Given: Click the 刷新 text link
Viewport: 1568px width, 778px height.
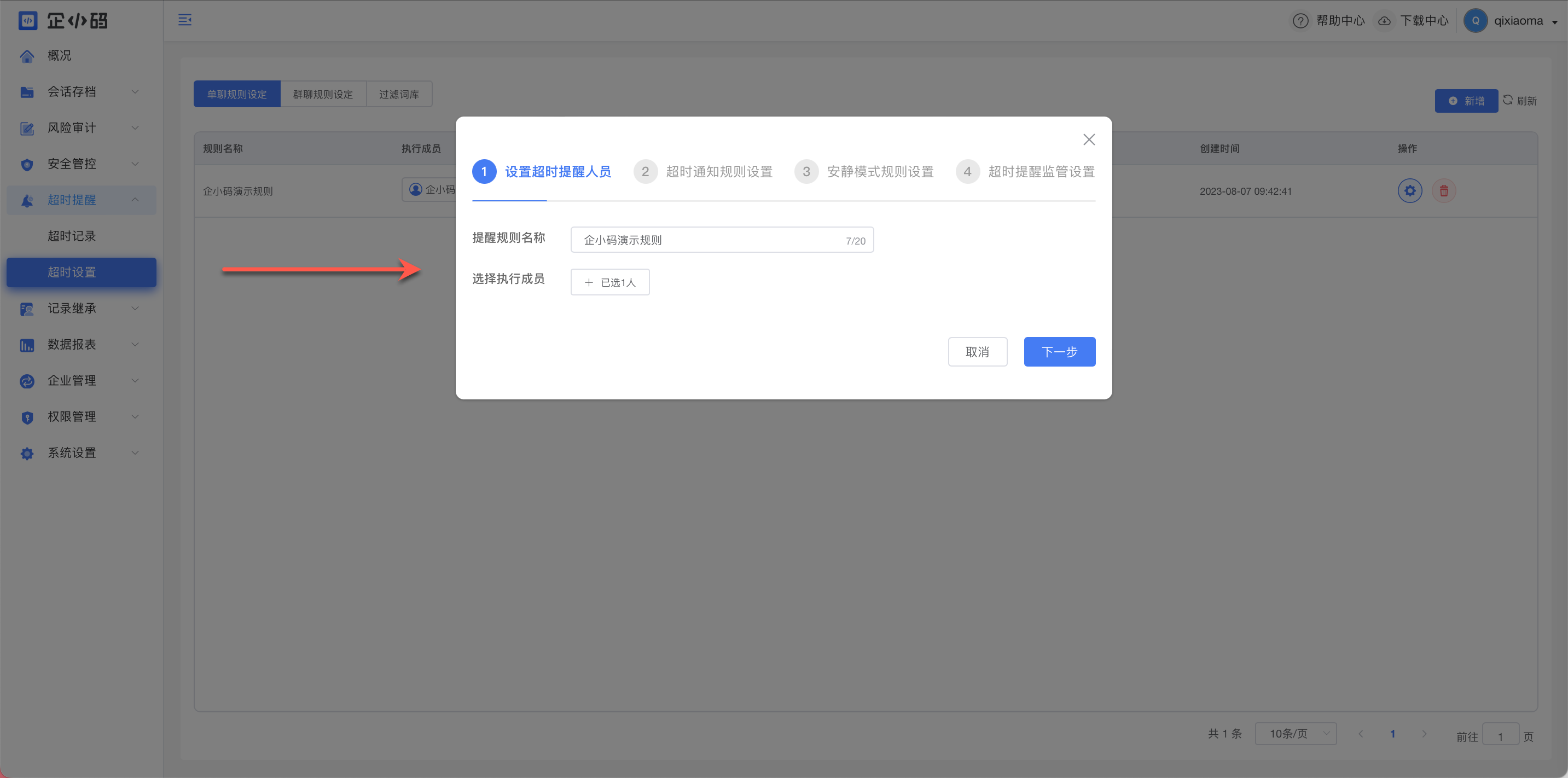Looking at the screenshot, I should pos(1526,101).
